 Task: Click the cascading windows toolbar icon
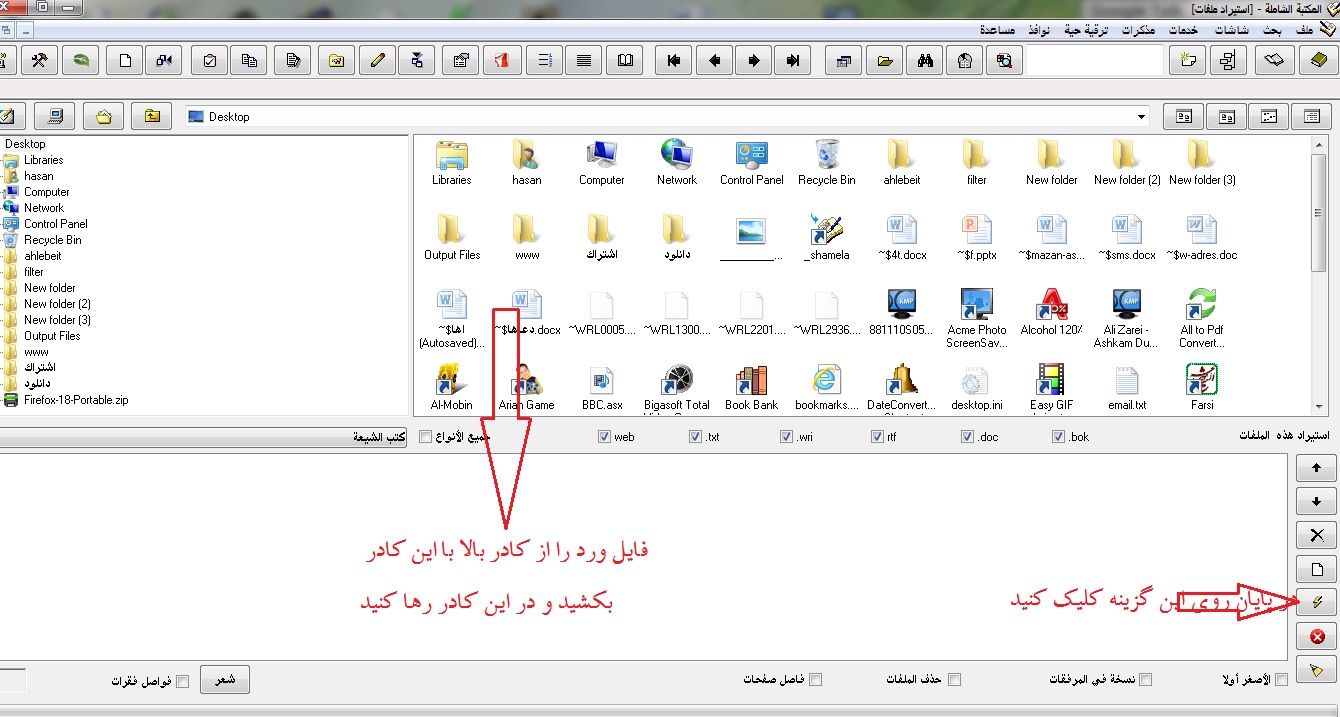click(x=843, y=60)
